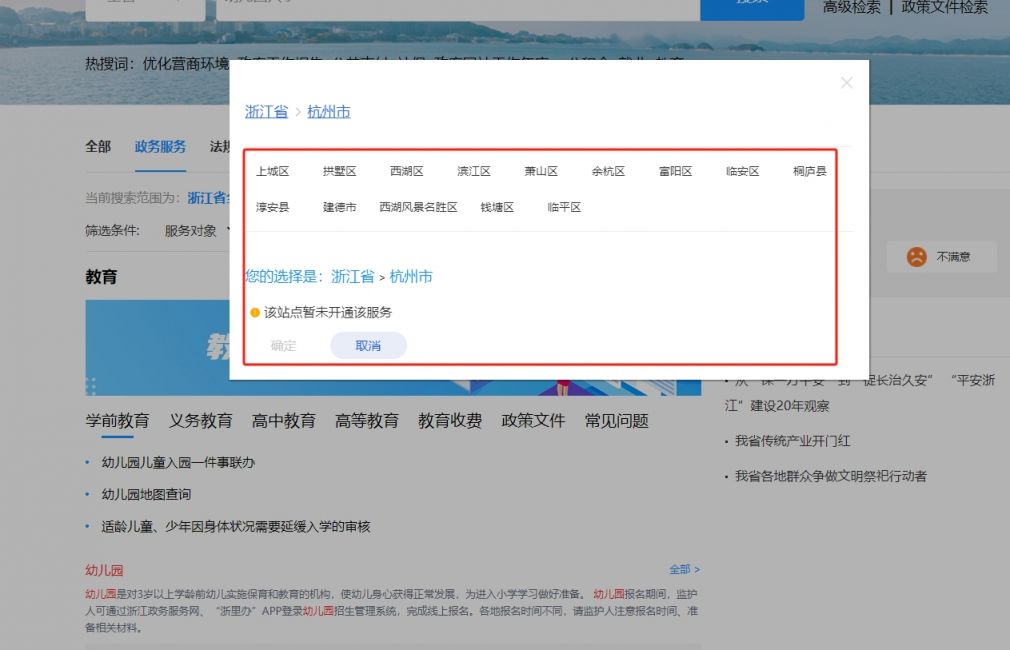Image resolution: width=1010 pixels, height=650 pixels.
Task: Select 钱塘区 district
Action: 497,207
